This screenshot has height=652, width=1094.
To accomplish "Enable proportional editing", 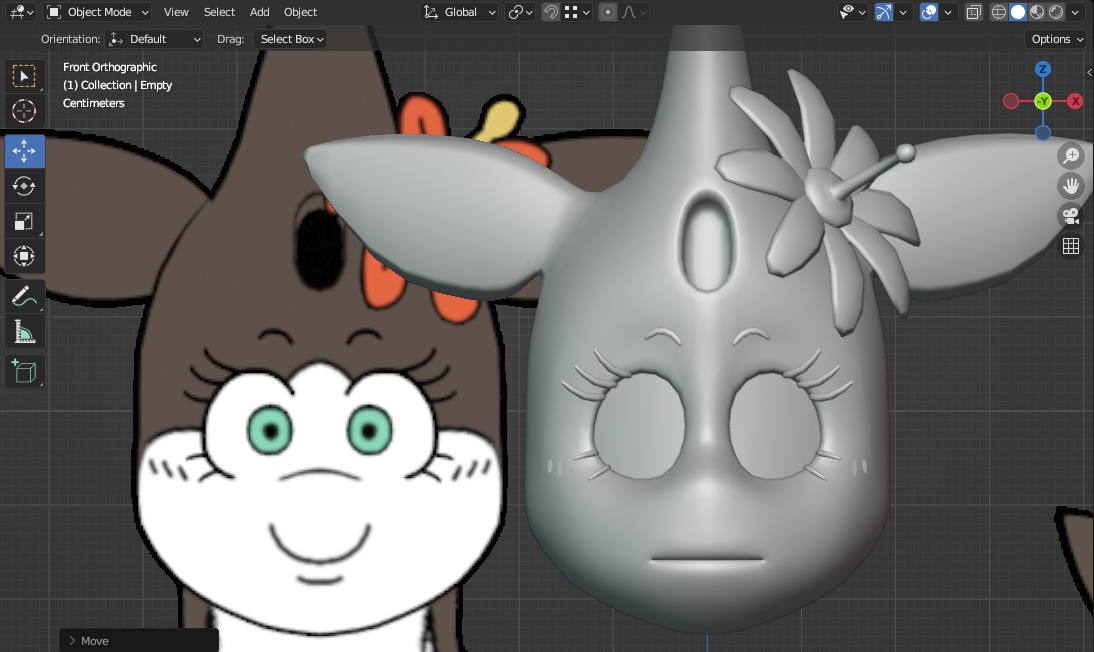I will pyautogui.click(x=607, y=12).
